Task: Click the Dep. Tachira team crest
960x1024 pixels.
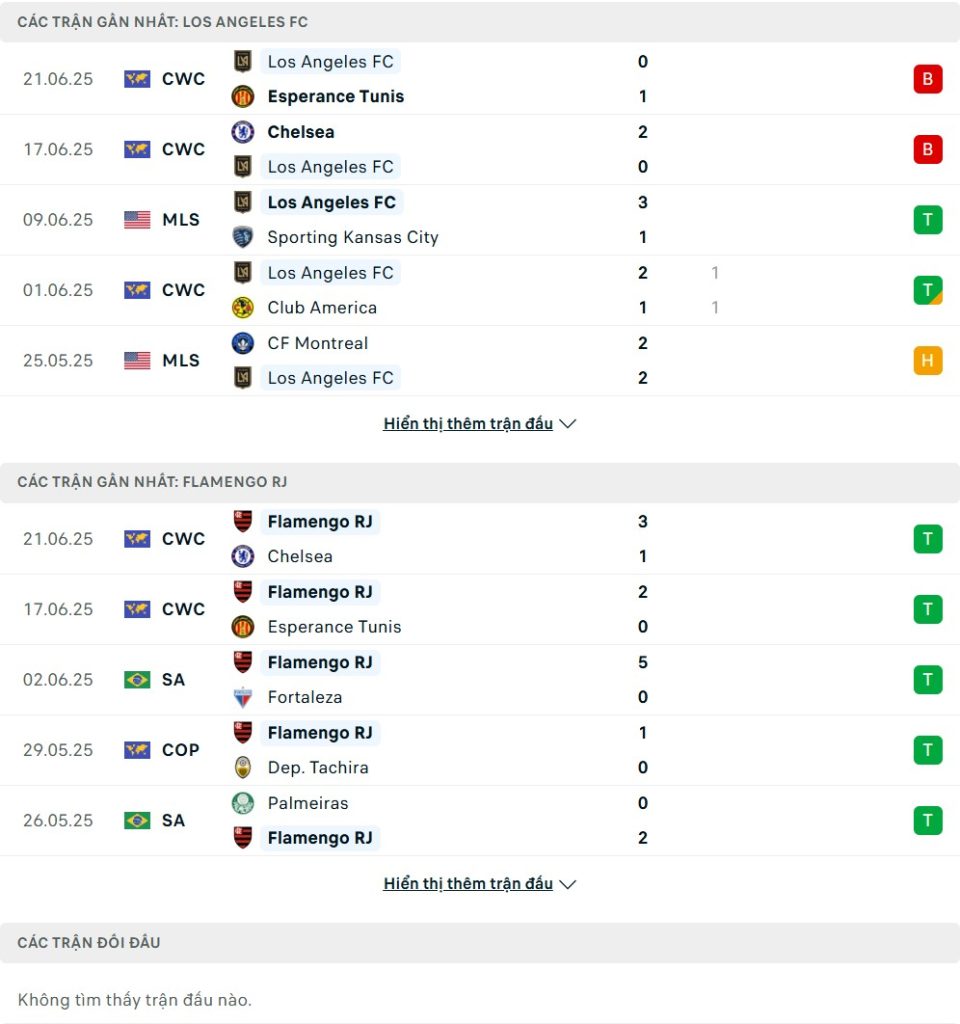Action: coord(243,768)
